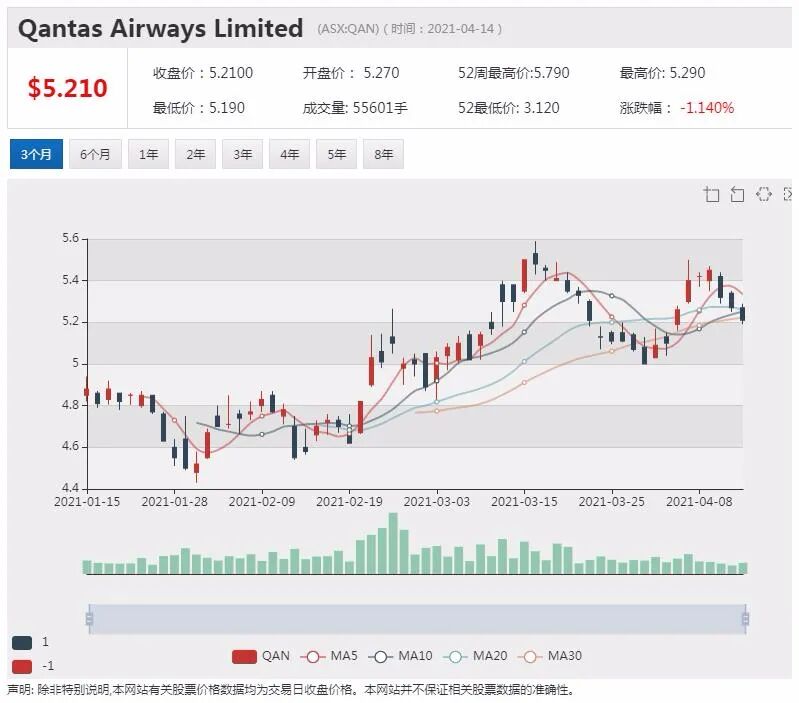The width and height of the screenshot is (799, 703).
Task: Click the zoom reset (back) icon
Action: tap(737, 194)
